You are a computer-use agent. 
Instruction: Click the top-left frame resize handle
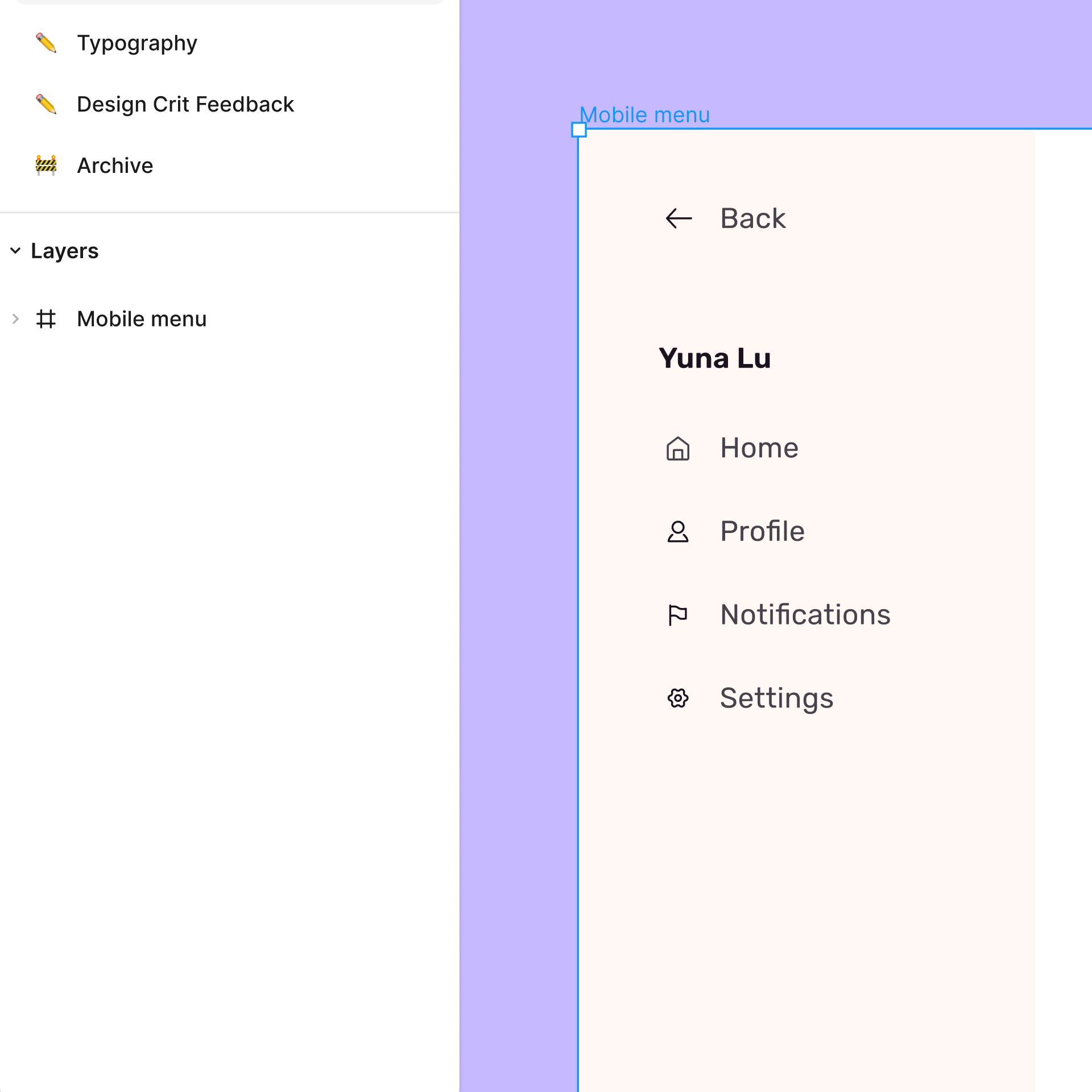578,130
